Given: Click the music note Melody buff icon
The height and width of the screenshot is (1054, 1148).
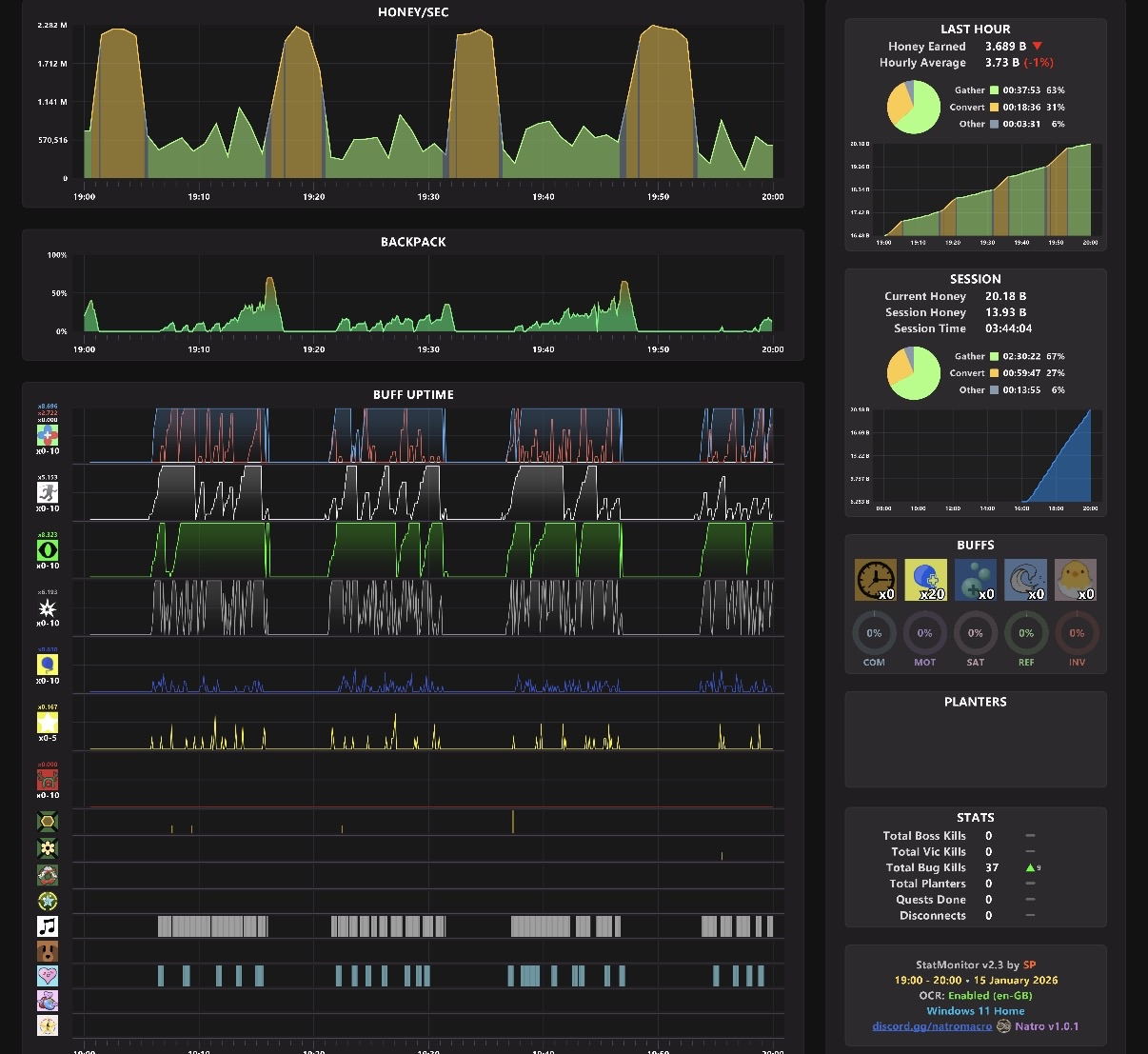Looking at the screenshot, I should tap(48, 925).
